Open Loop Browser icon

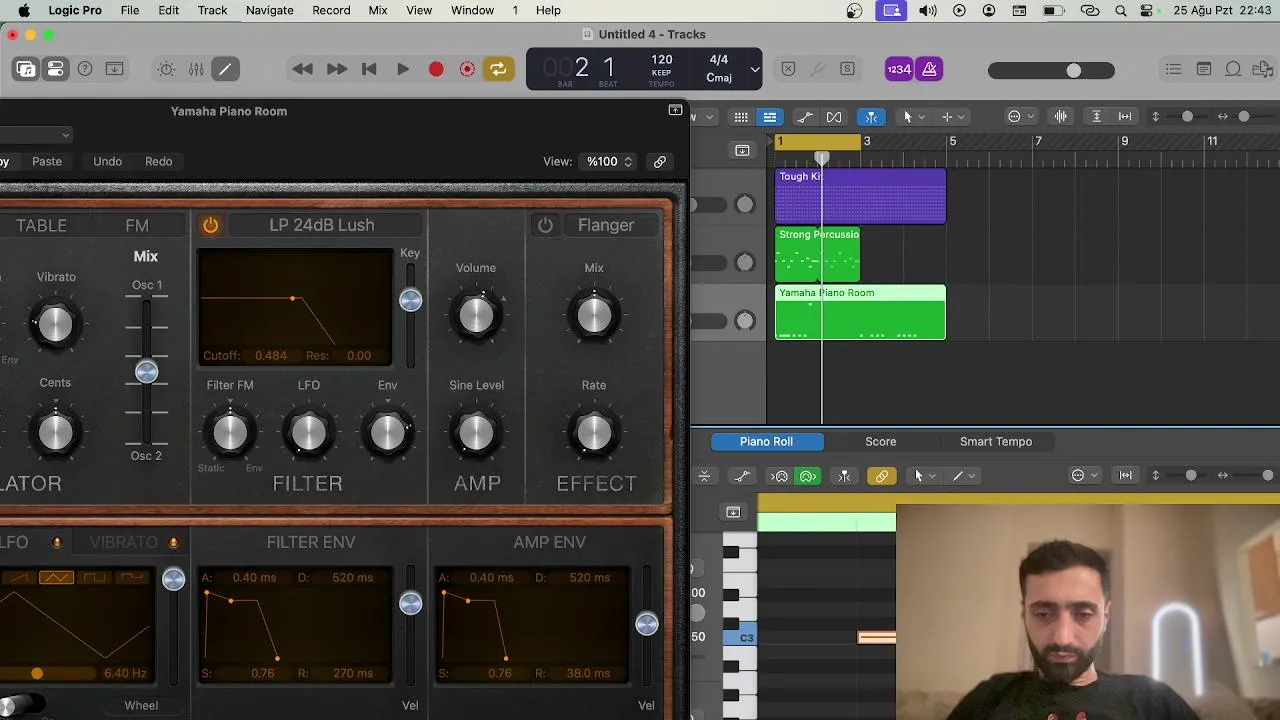1234,69
